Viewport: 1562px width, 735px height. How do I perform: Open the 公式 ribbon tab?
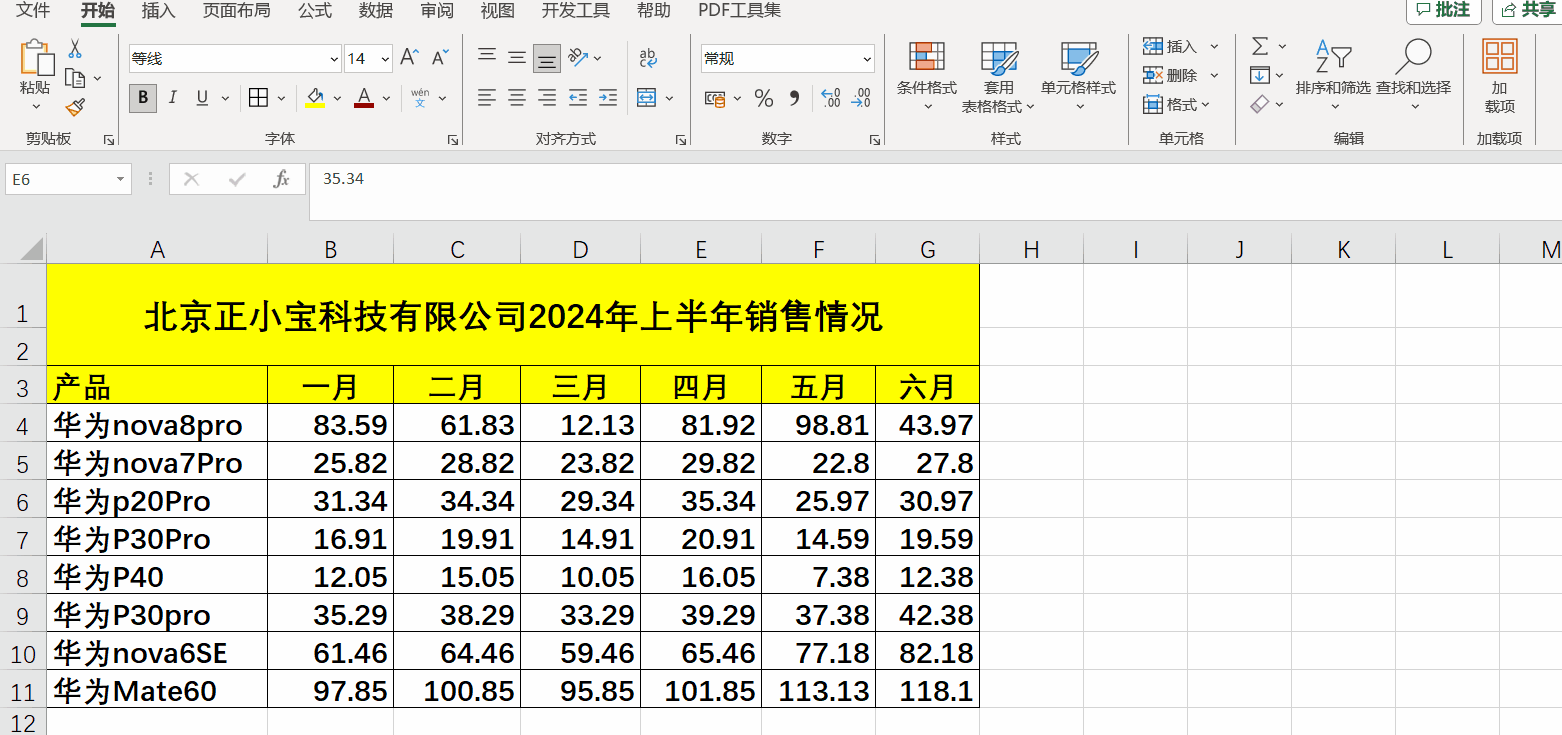click(x=313, y=12)
